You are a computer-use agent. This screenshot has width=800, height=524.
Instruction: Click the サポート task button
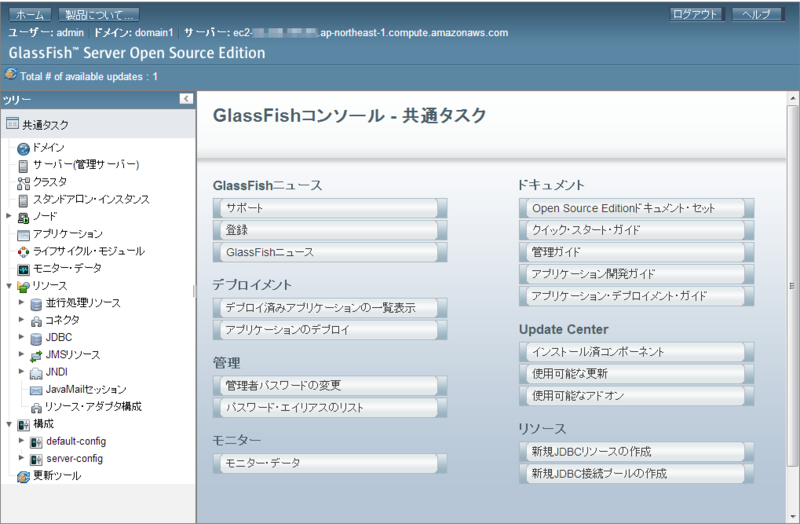[330, 208]
